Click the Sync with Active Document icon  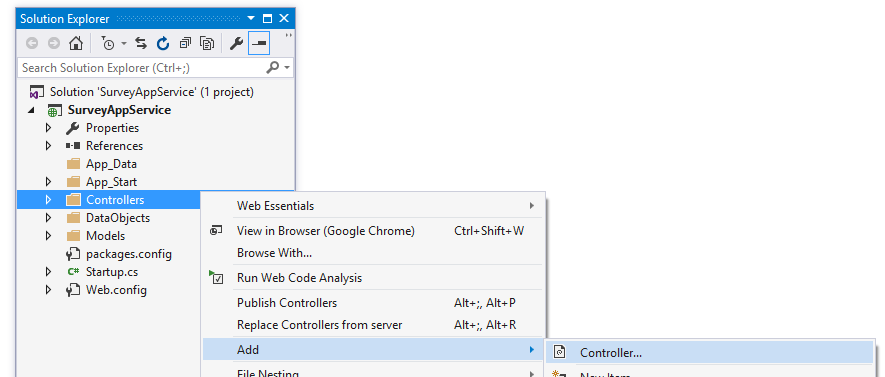tap(141, 43)
